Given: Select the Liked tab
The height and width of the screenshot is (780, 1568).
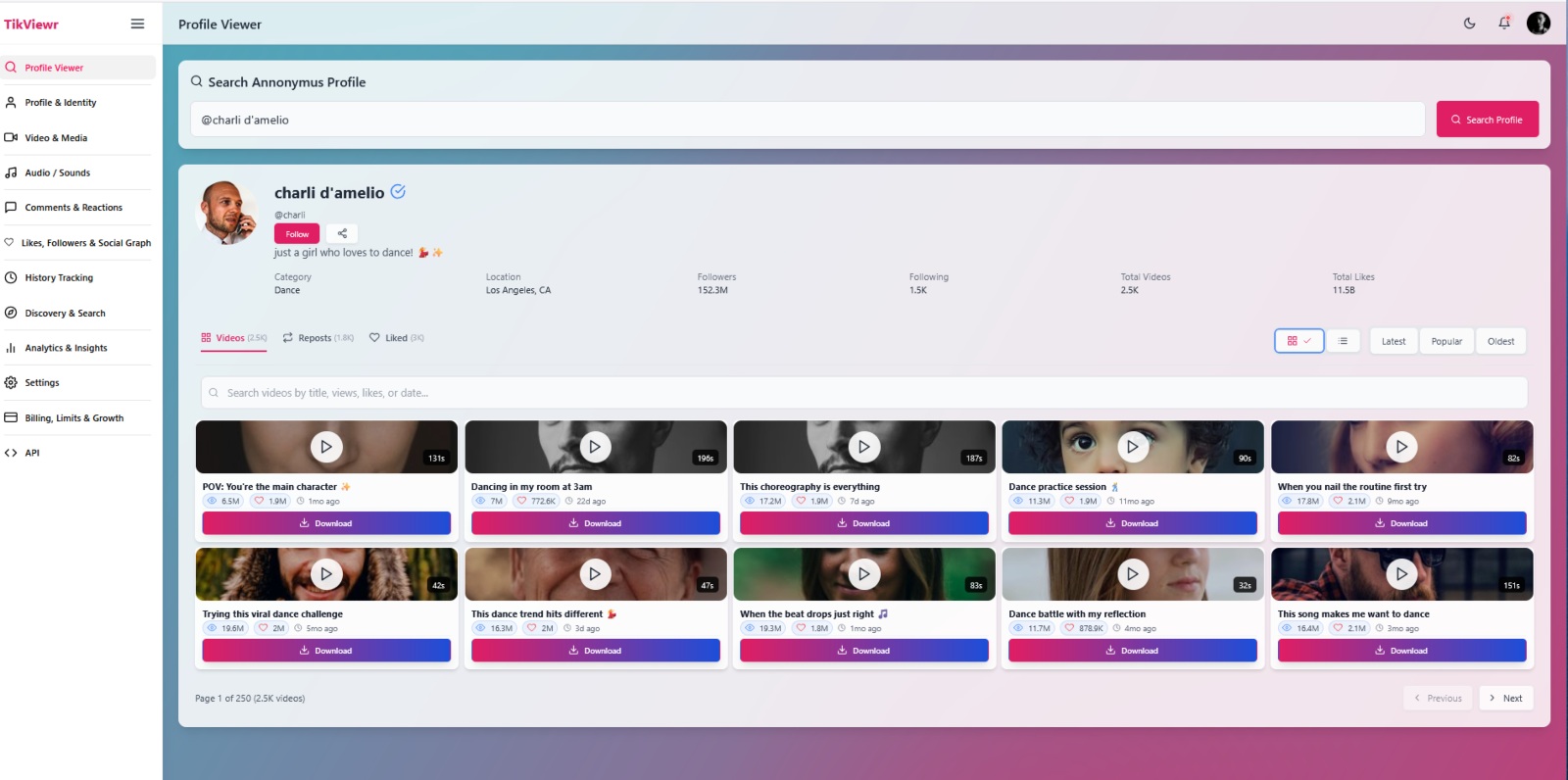Looking at the screenshot, I should coord(397,338).
